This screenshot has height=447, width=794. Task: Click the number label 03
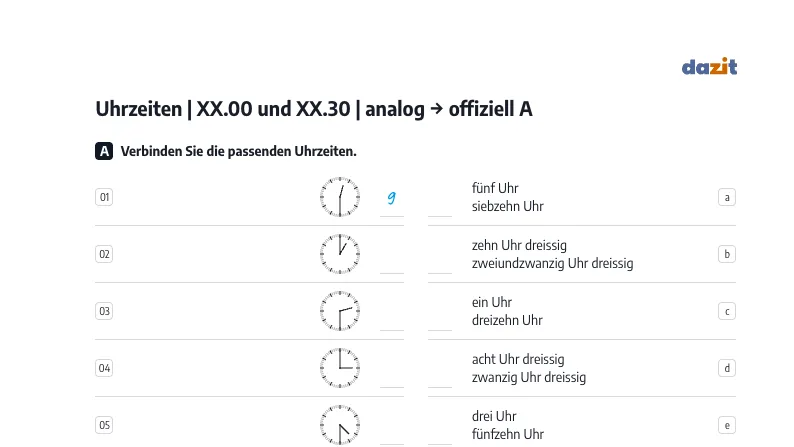[x=104, y=311]
